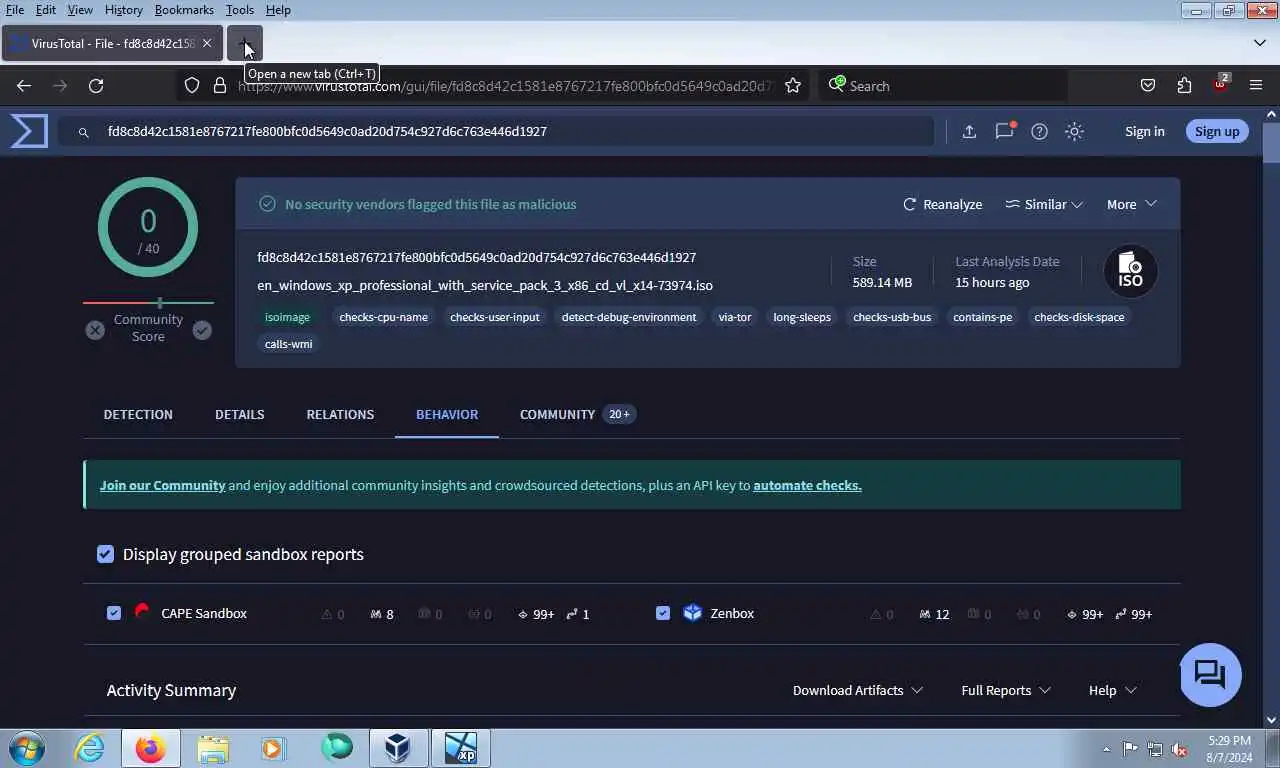Screen dimensions: 1280x768
Task: Click the Sign in link
Action: pos(1145,131)
